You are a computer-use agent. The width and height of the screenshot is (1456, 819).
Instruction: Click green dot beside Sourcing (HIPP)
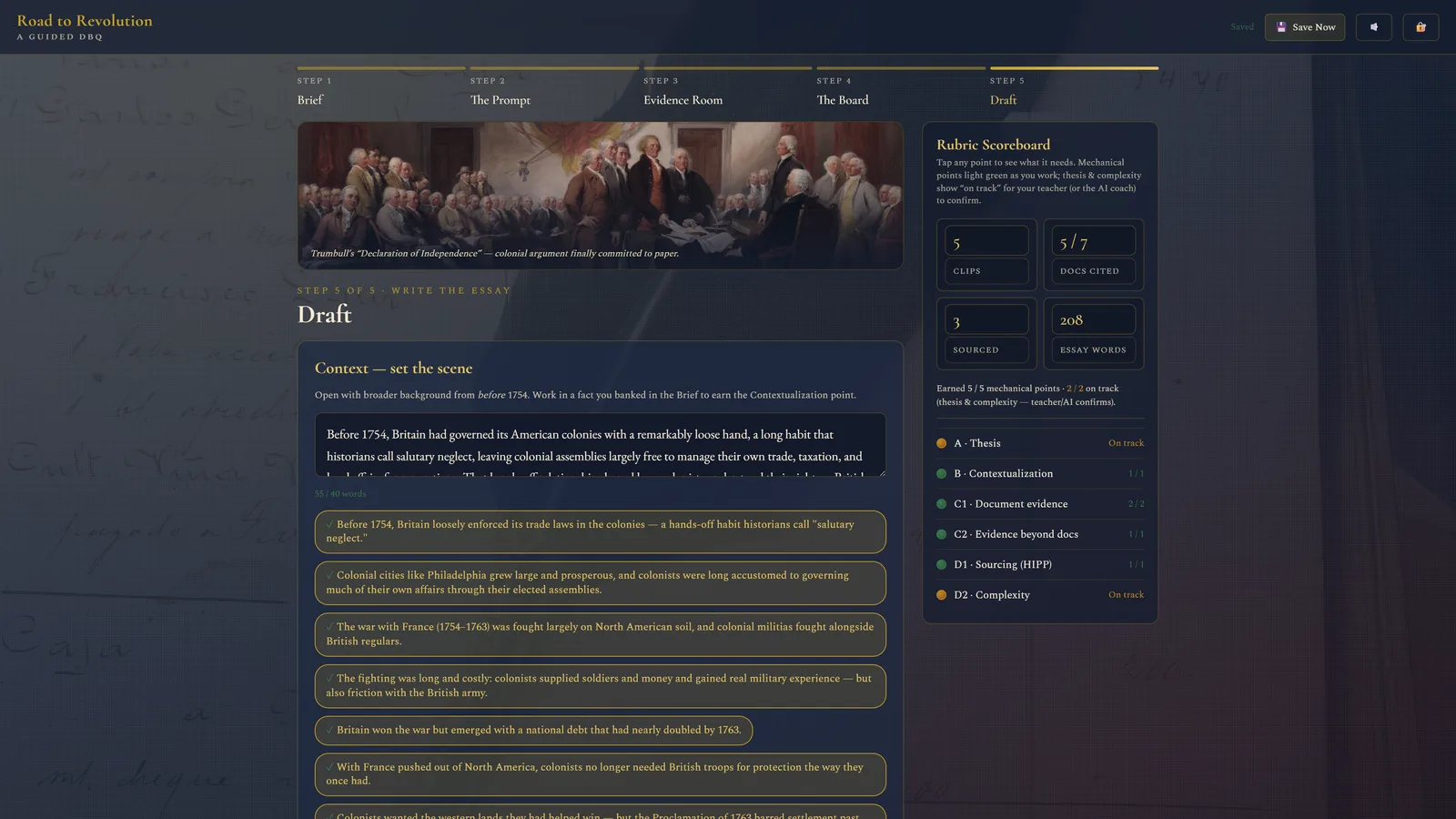[942, 564]
